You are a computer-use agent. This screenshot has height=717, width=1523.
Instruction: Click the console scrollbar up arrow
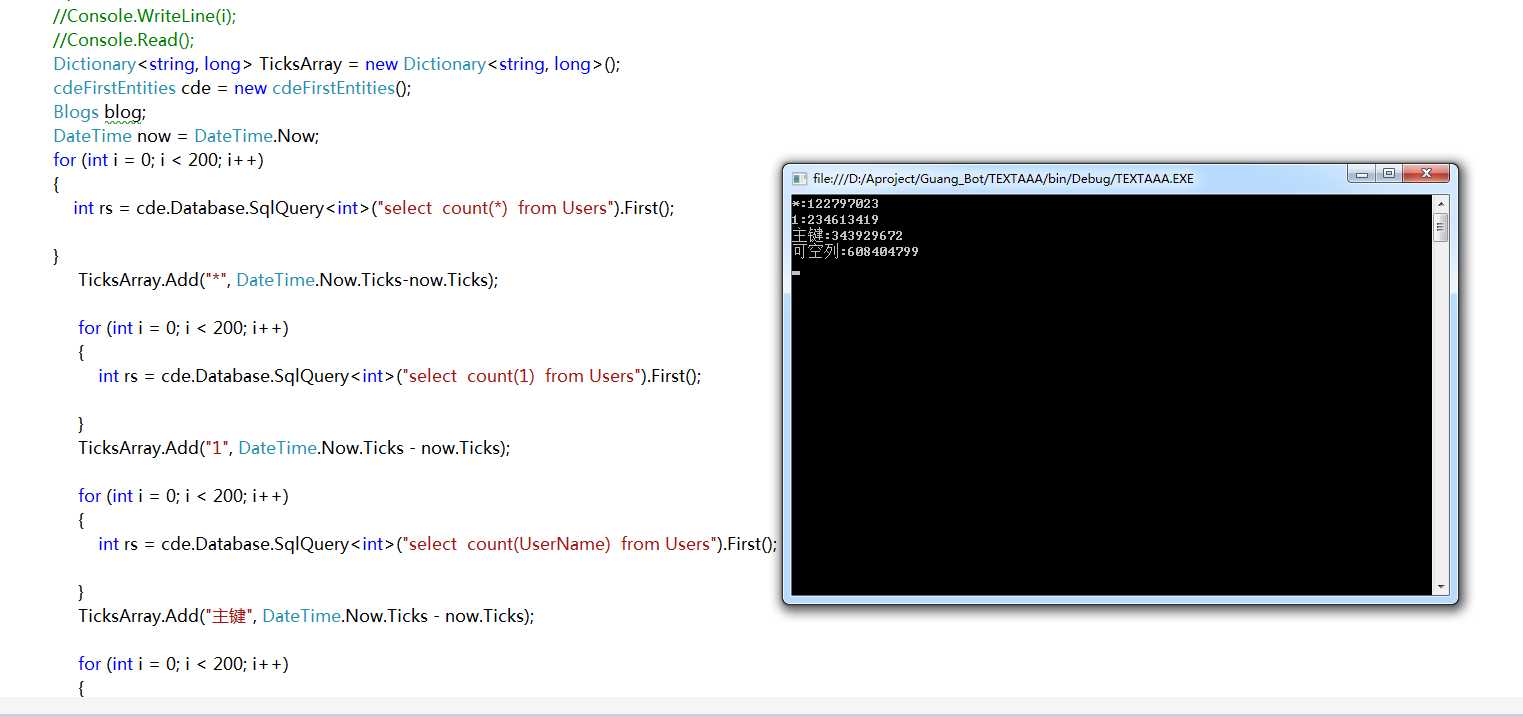pyautogui.click(x=1441, y=204)
